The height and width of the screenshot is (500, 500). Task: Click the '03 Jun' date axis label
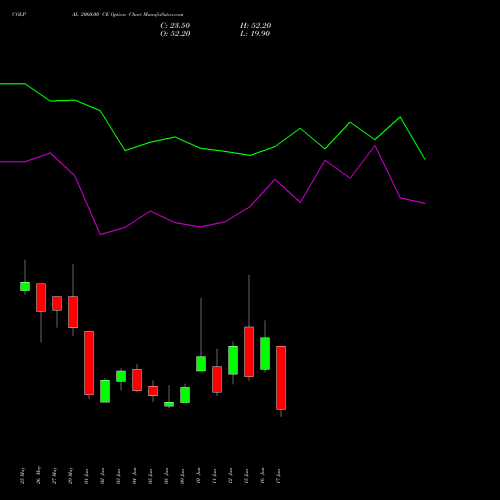point(118,476)
